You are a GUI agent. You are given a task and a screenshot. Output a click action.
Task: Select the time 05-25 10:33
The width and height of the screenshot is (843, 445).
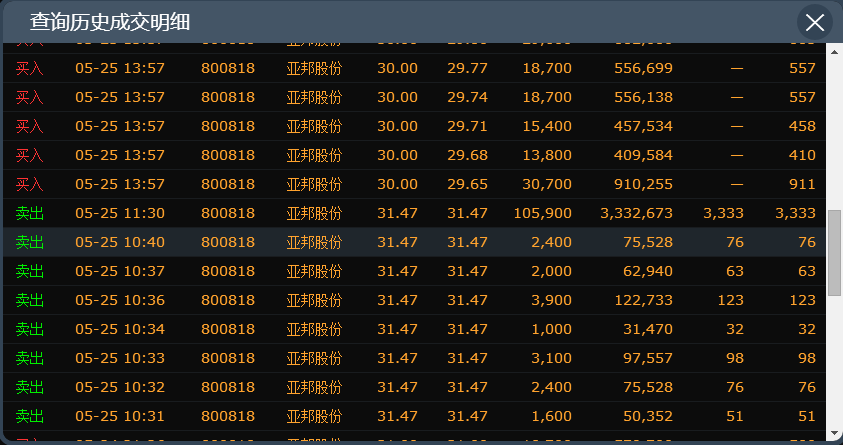pyautogui.click(x=120, y=358)
